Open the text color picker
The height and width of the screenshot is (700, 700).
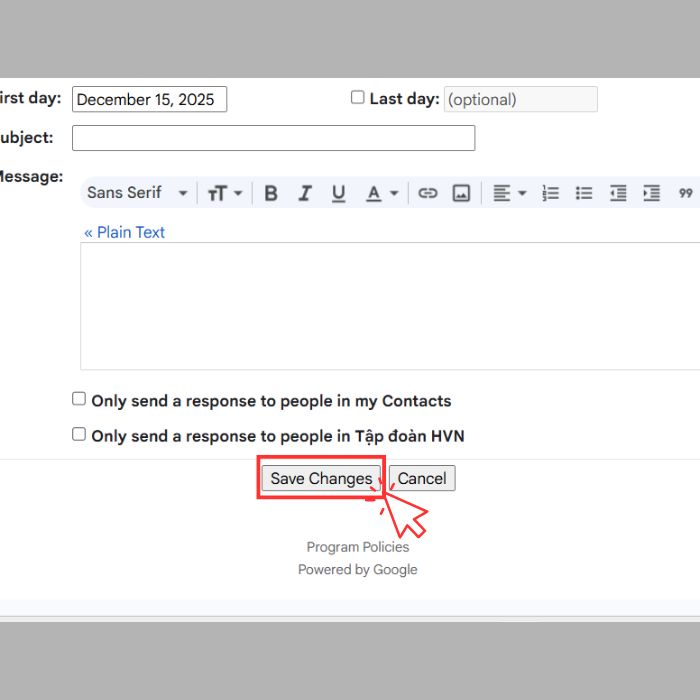click(x=382, y=193)
